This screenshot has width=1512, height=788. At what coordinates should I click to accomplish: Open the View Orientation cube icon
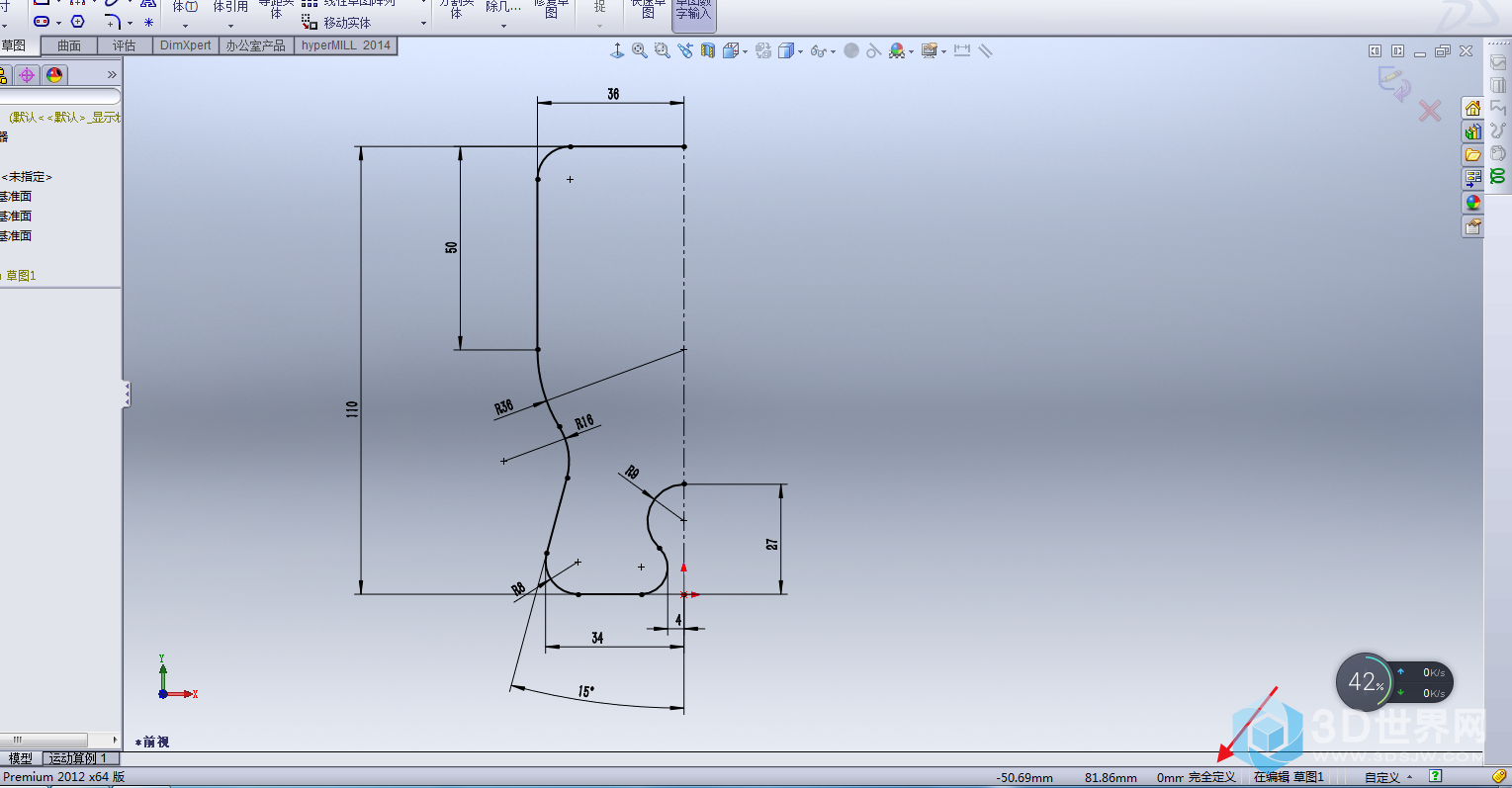coord(731,50)
